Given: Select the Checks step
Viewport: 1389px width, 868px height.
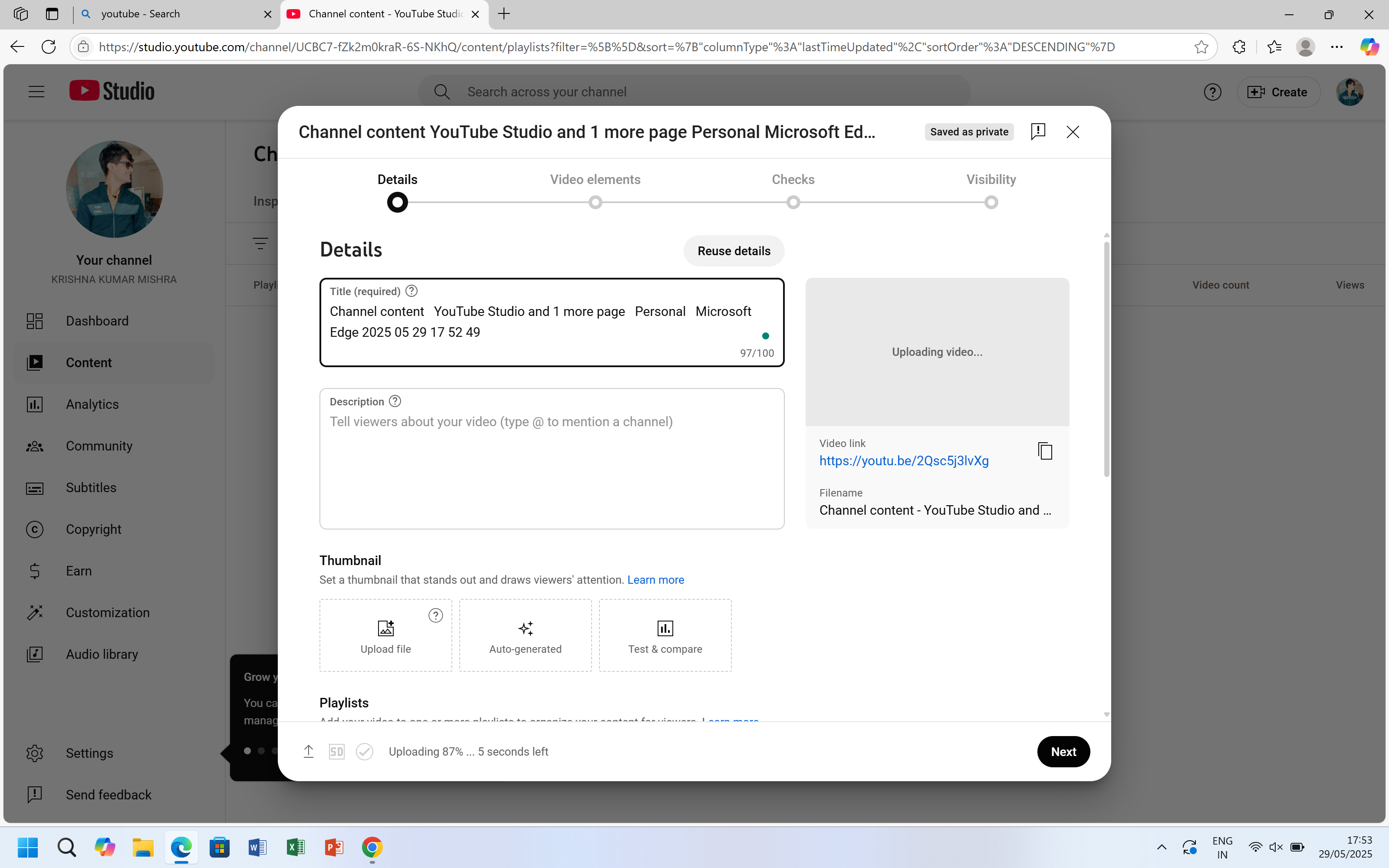Looking at the screenshot, I should 793,202.
